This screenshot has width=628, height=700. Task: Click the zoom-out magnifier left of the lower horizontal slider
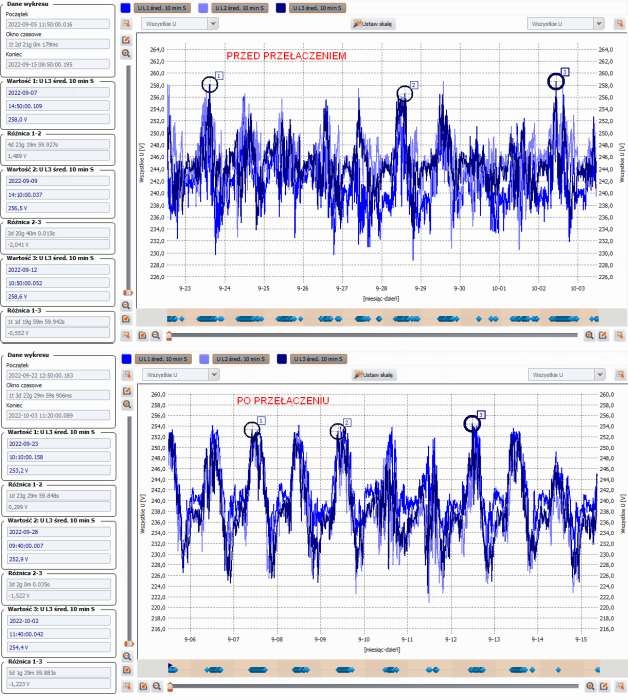coord(157,686)
